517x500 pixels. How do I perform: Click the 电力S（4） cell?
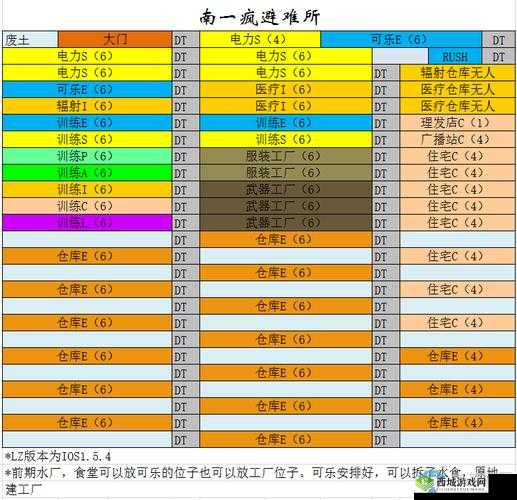point(260,40)
